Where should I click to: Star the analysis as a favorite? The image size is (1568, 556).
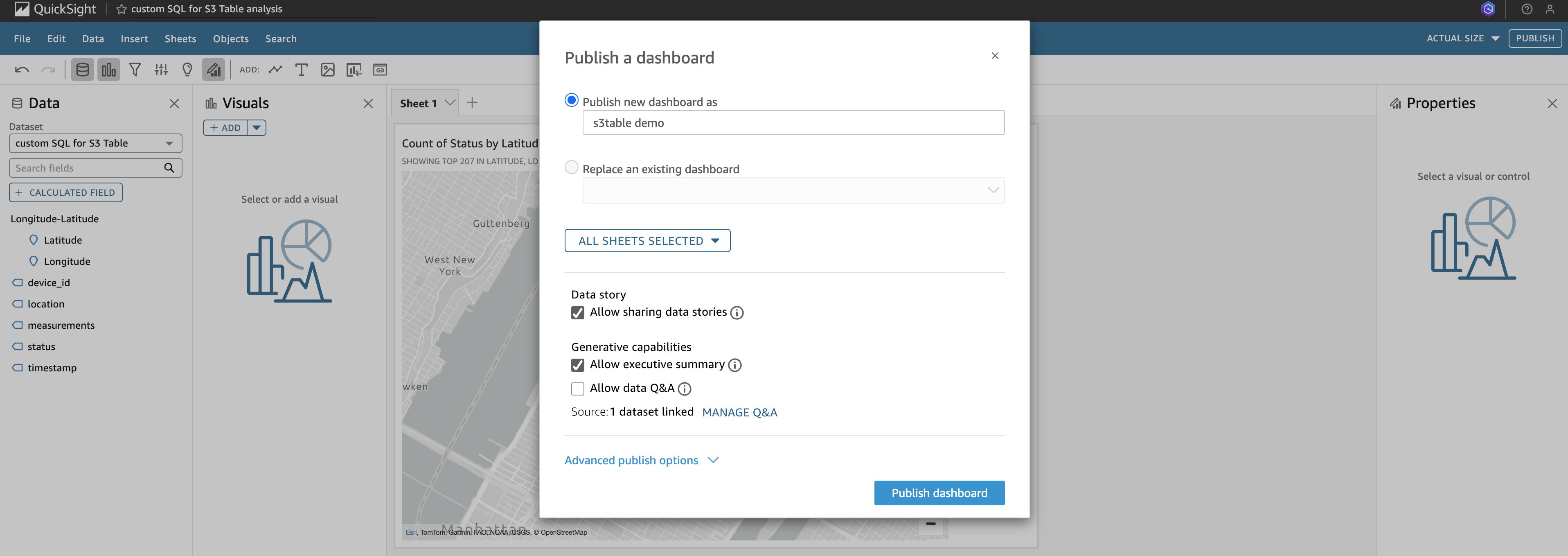point(122,9)
